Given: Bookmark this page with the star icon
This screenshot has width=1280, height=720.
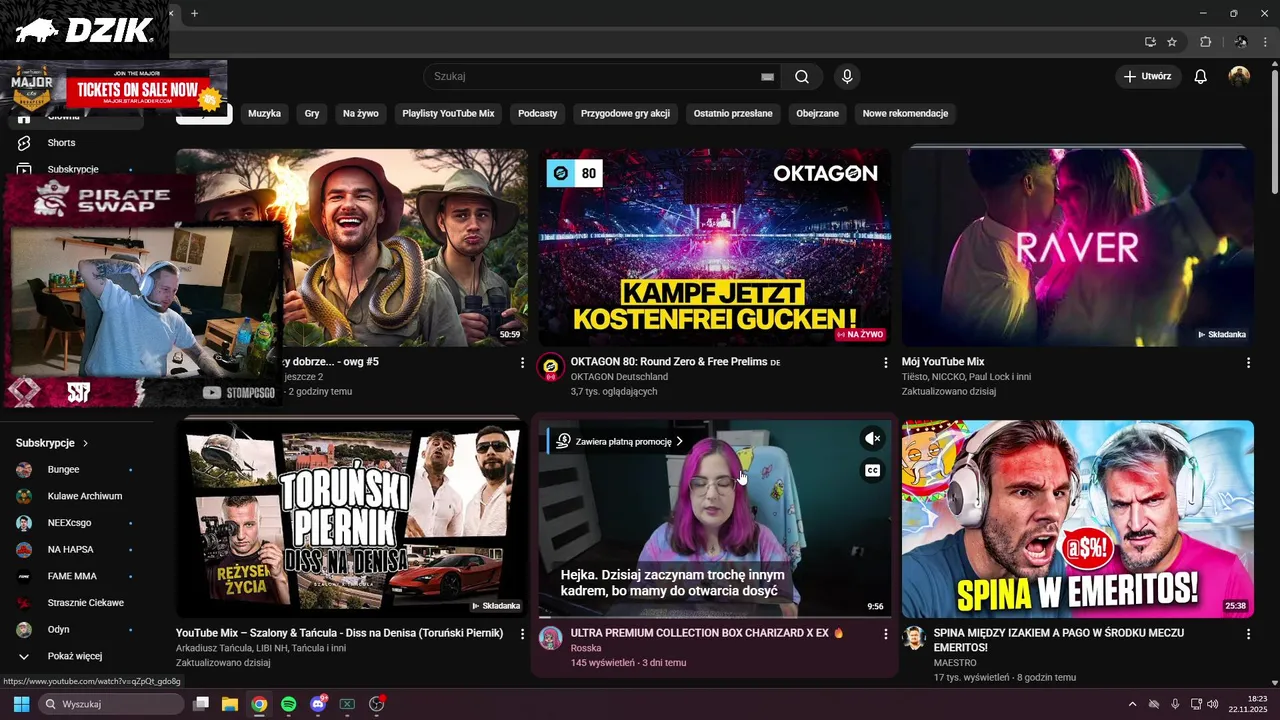Looking at the screenshot, I should point(1172,42).
